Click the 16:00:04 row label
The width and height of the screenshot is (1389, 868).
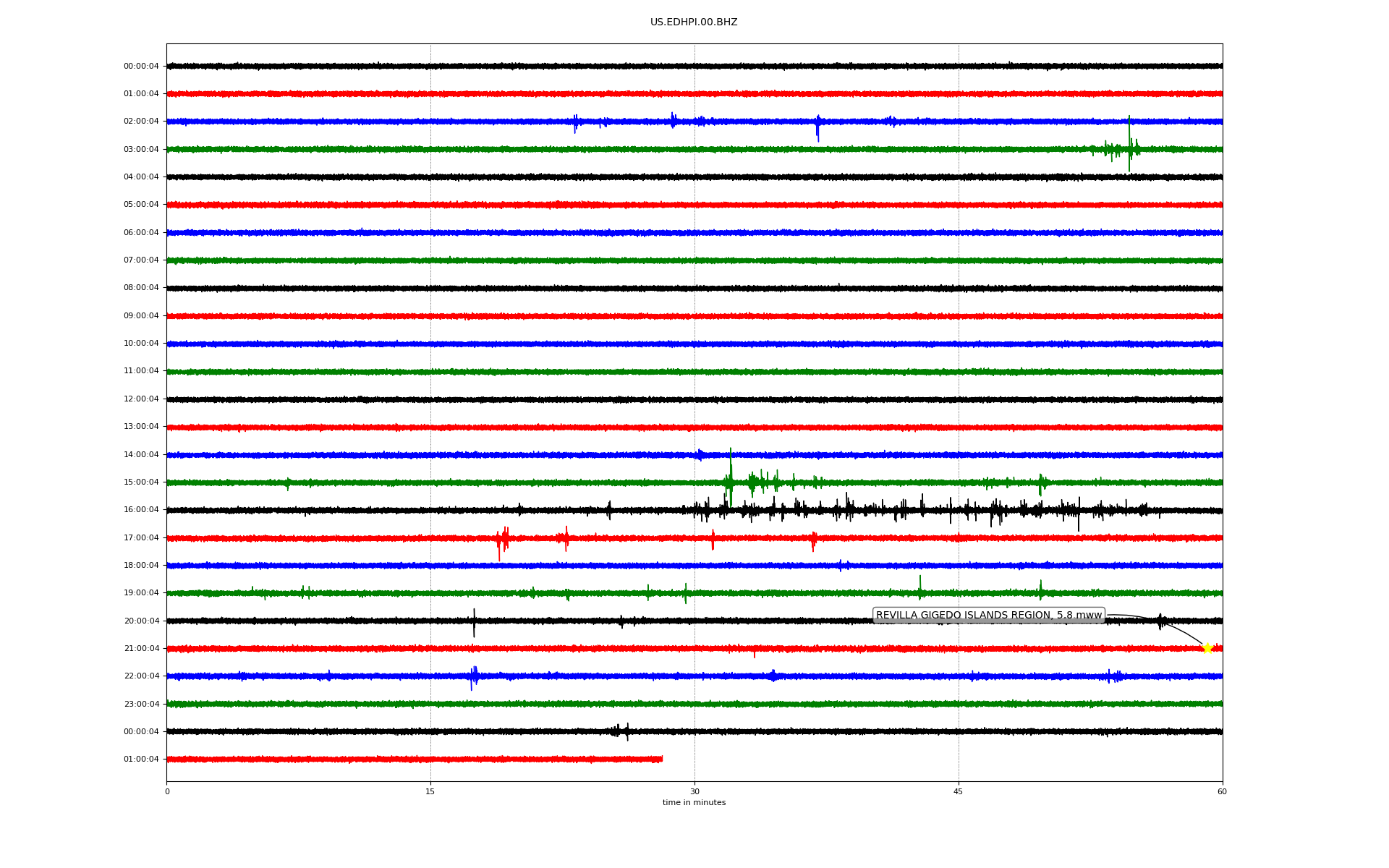141,510
